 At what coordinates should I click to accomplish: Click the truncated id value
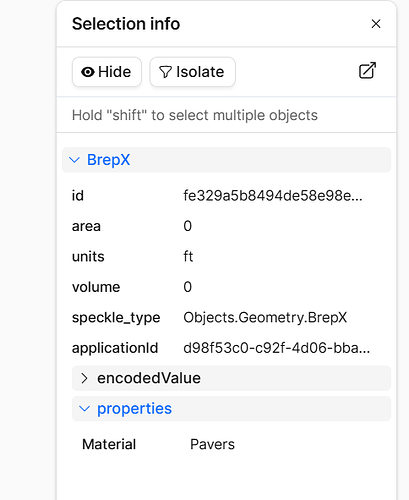(x=273, y=196)
